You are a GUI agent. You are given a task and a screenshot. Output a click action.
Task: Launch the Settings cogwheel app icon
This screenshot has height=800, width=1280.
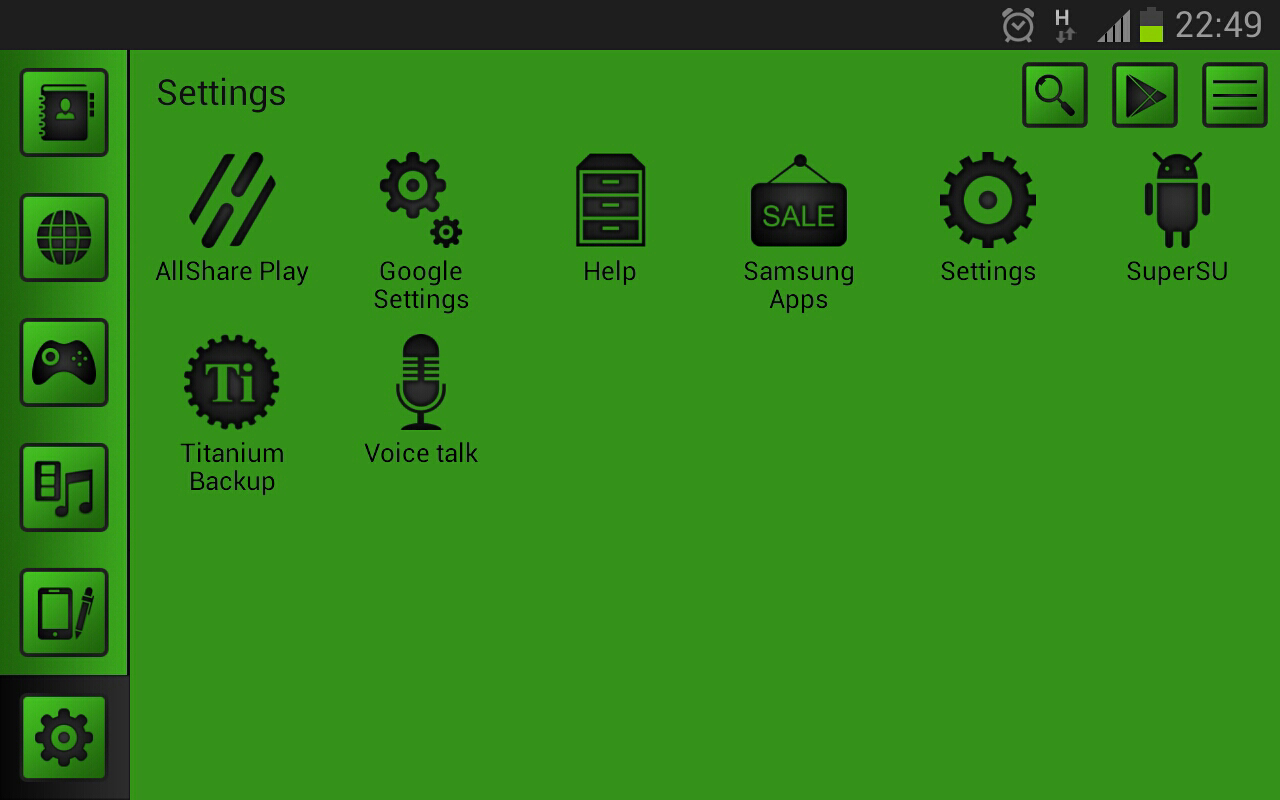click(x=988, y=199)
